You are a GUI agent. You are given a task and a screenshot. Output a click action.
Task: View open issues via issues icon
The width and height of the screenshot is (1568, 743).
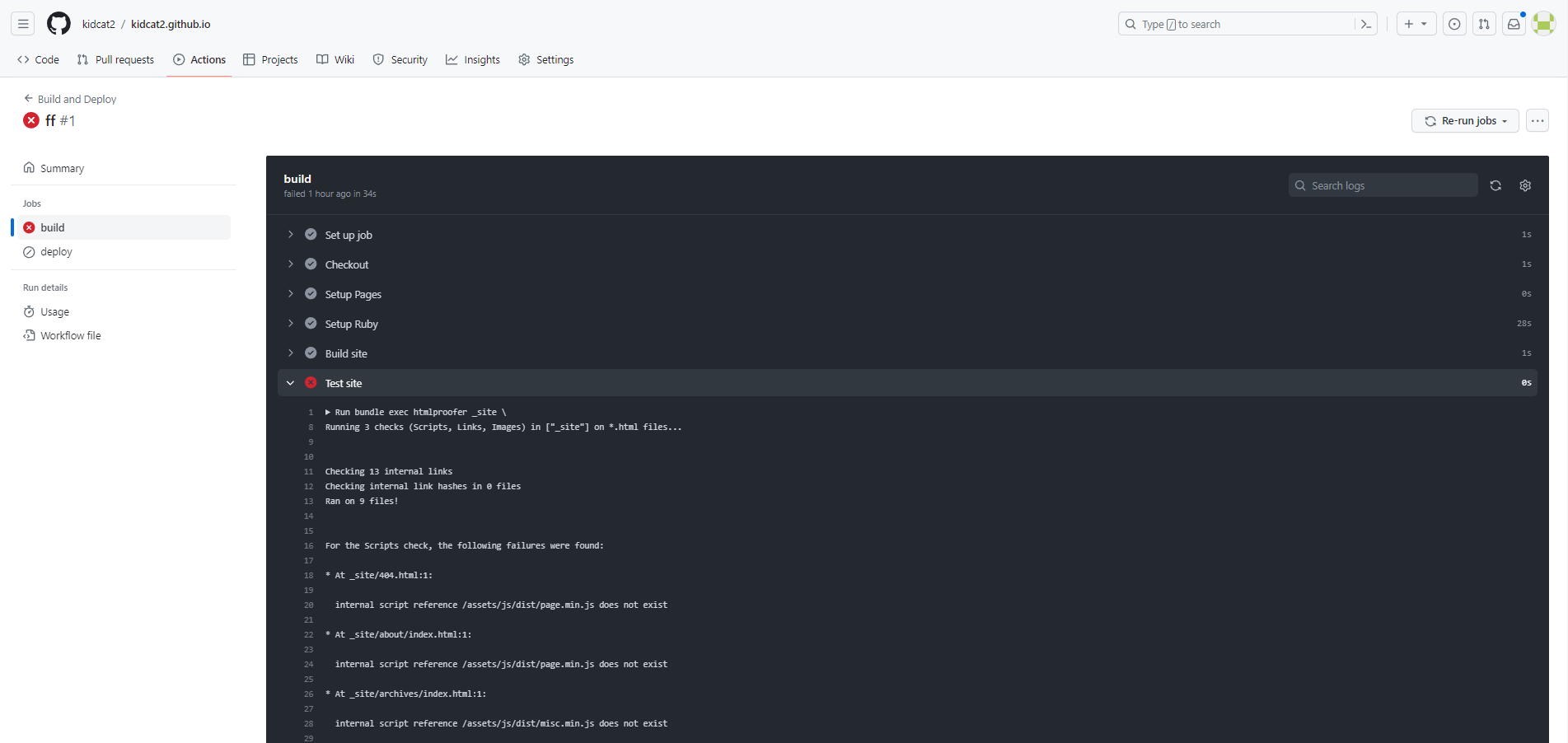pyautogui.click(x=1453, y=23)
